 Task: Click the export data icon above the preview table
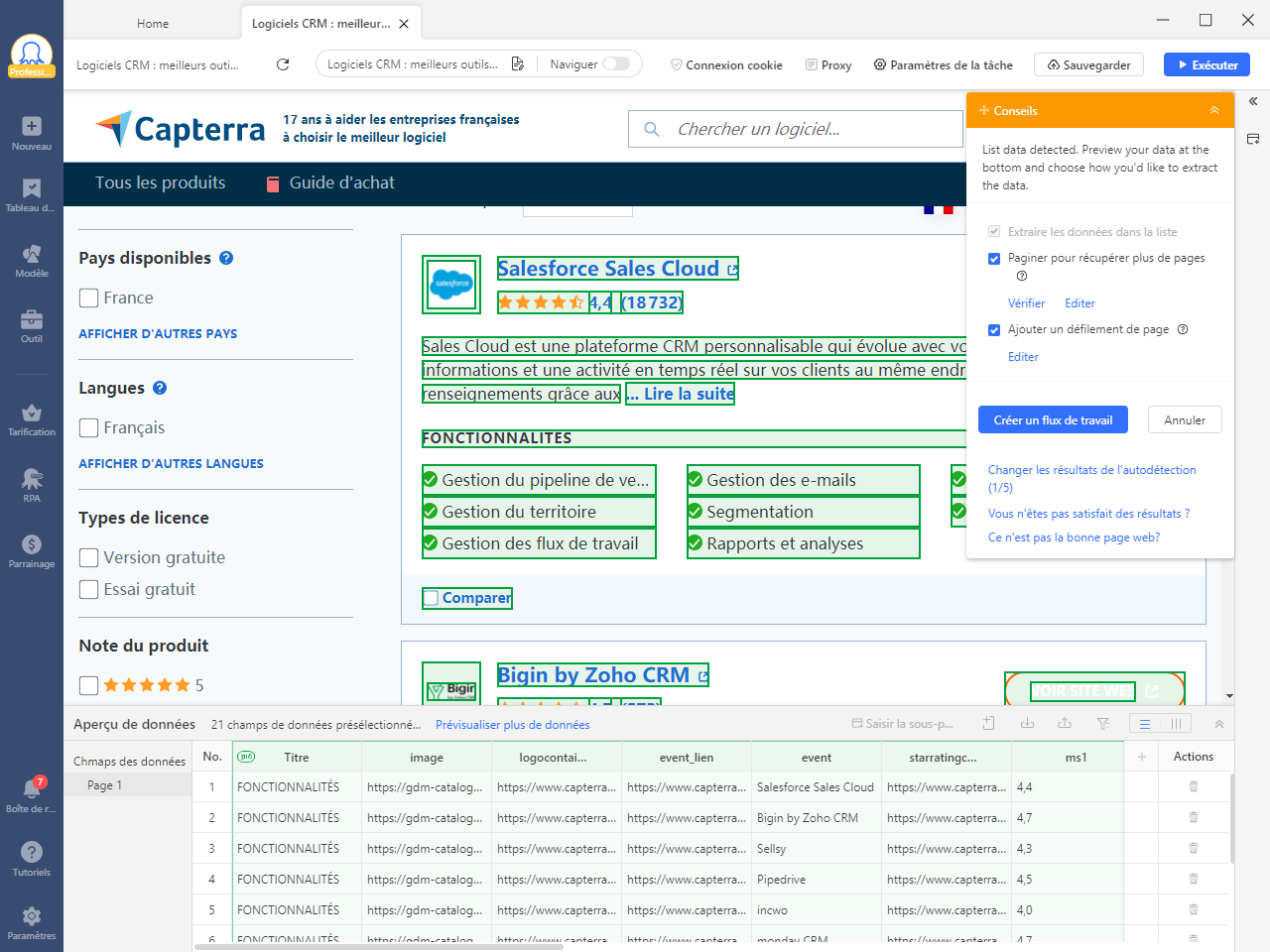click(1065, 723)
